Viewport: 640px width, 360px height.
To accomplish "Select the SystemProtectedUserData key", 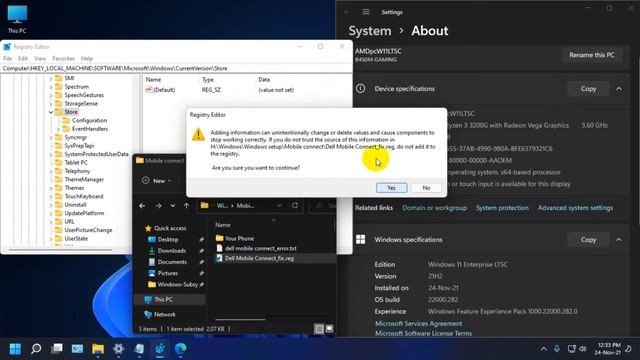I will 96,154.
